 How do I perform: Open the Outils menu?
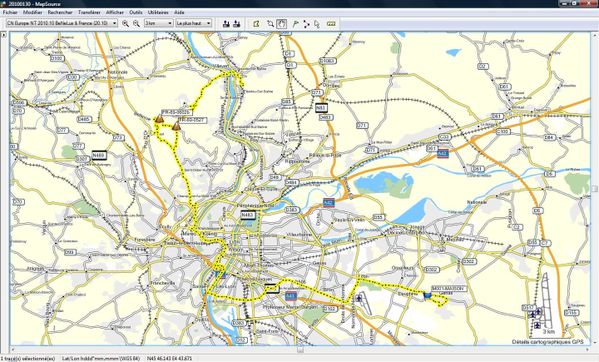136,12
